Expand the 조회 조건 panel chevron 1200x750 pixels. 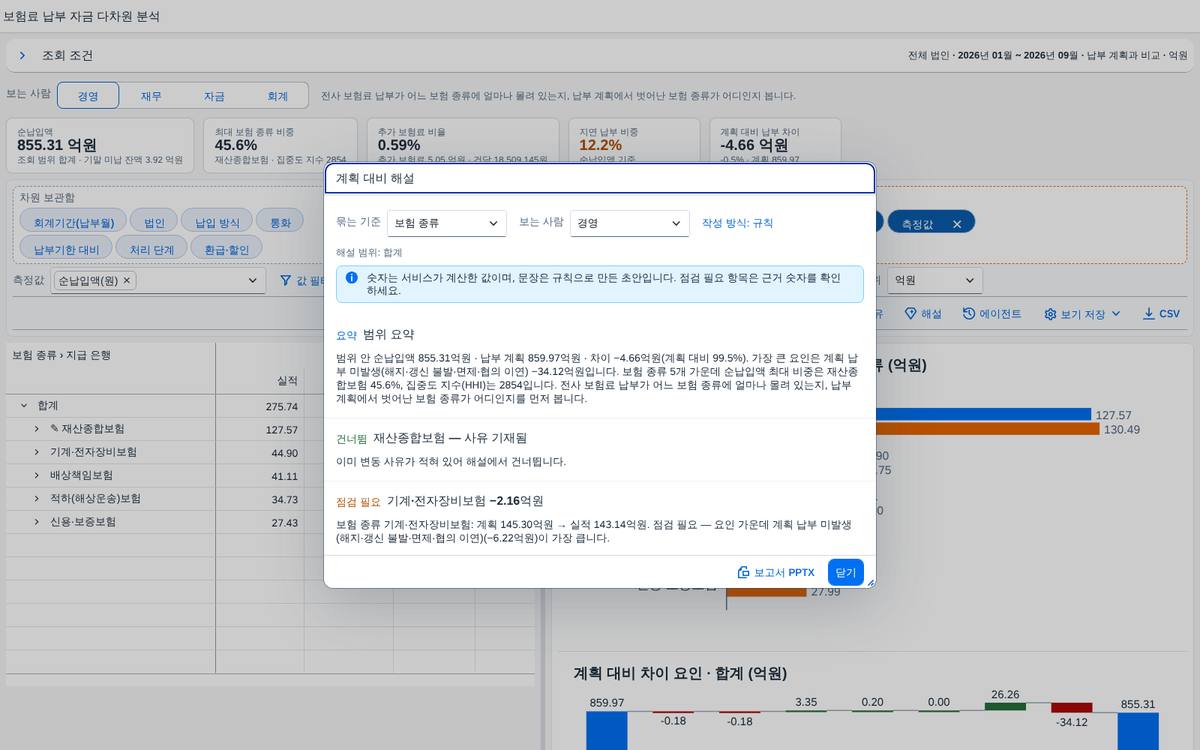pyautogui.click(x=22, y=56)
